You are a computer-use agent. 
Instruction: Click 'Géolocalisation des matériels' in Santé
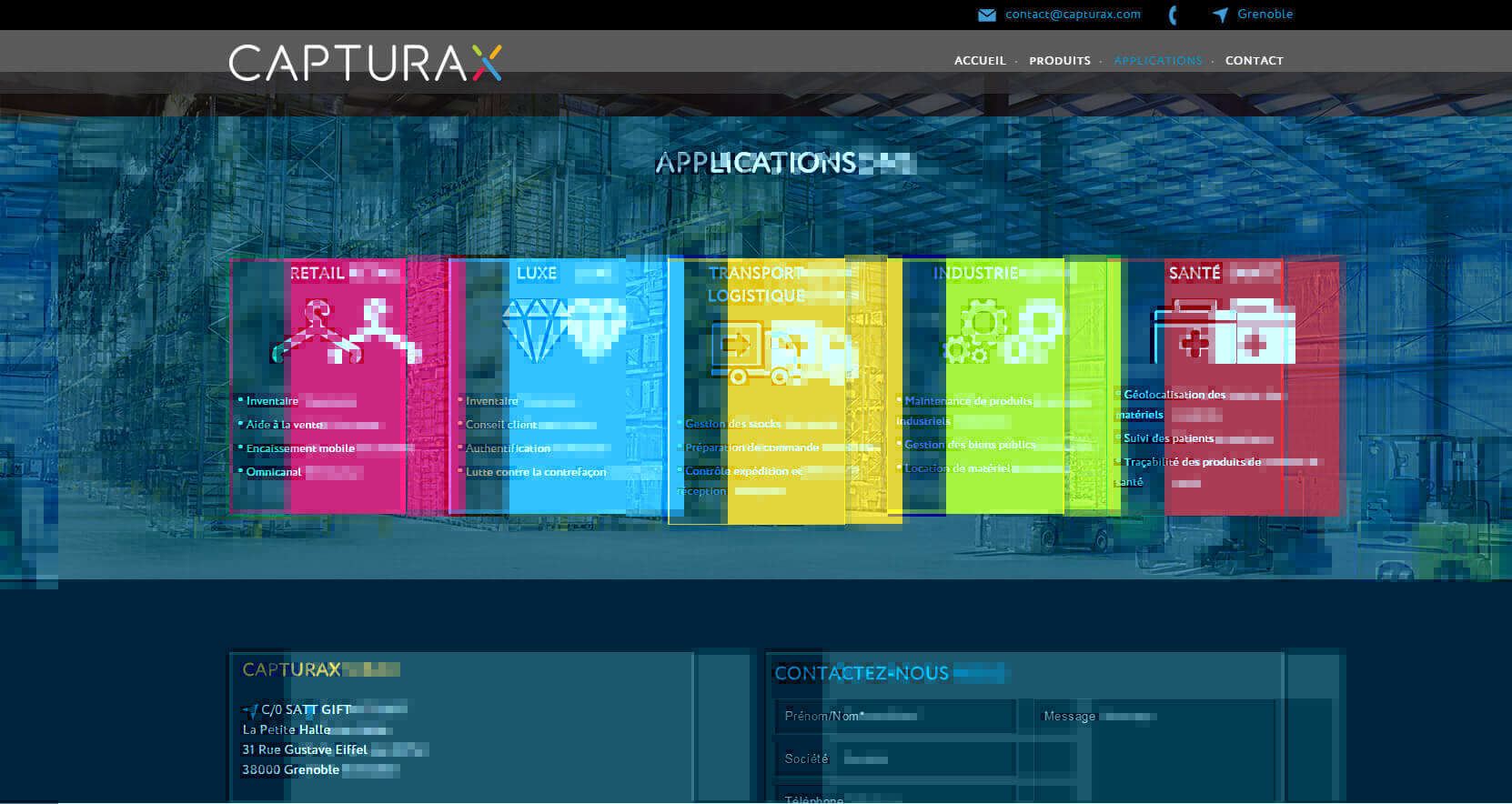(x=1171, y=405)
